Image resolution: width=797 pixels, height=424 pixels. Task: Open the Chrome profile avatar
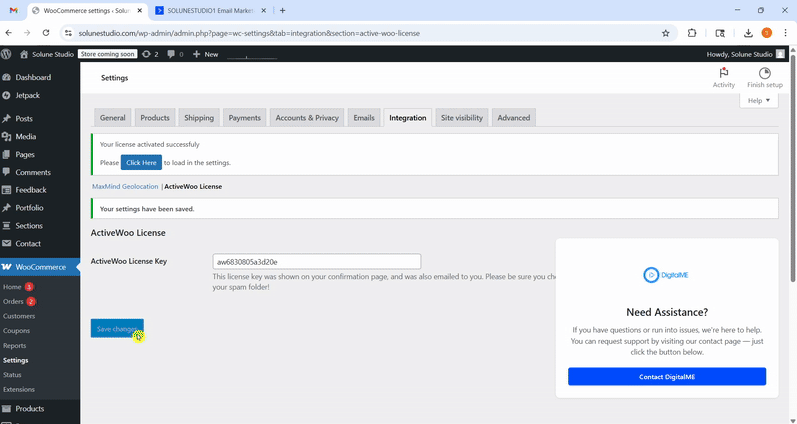coord(767,33)
